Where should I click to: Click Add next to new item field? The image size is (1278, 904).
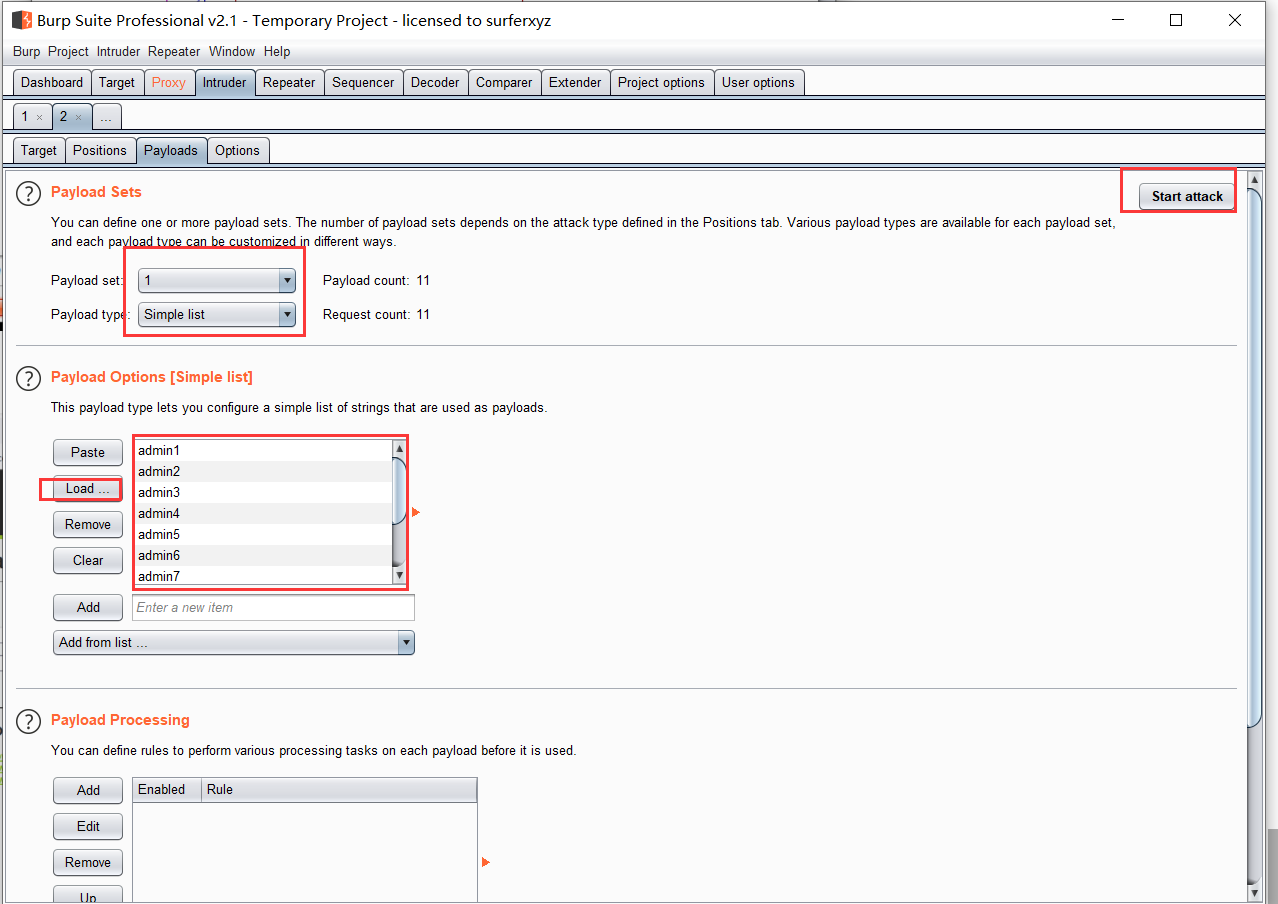[x=88, y=608]
